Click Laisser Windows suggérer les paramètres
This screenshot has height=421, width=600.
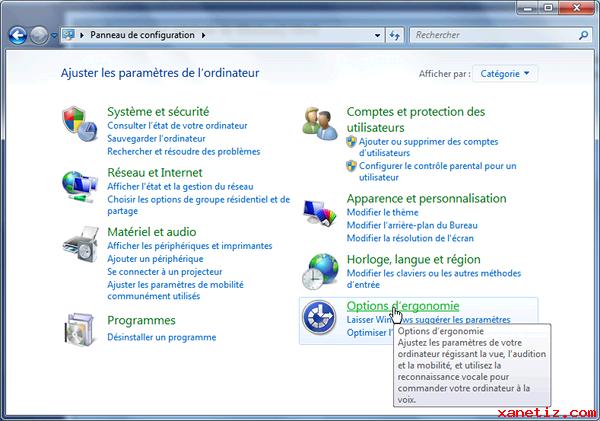click(428, 320)
